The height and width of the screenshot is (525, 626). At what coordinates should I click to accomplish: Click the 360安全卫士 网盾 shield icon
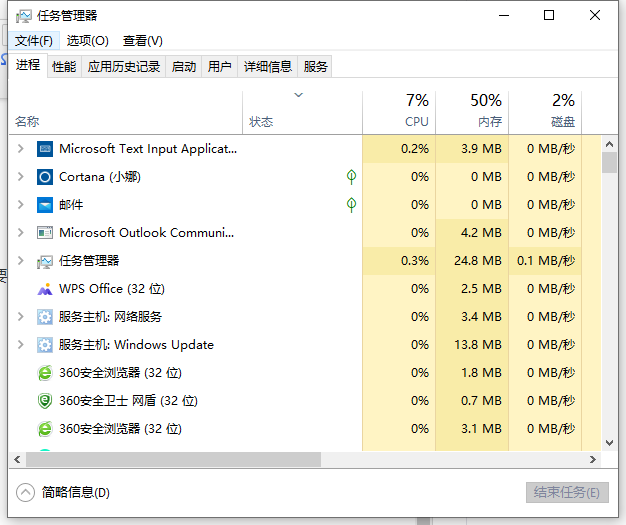click(45, 401)
